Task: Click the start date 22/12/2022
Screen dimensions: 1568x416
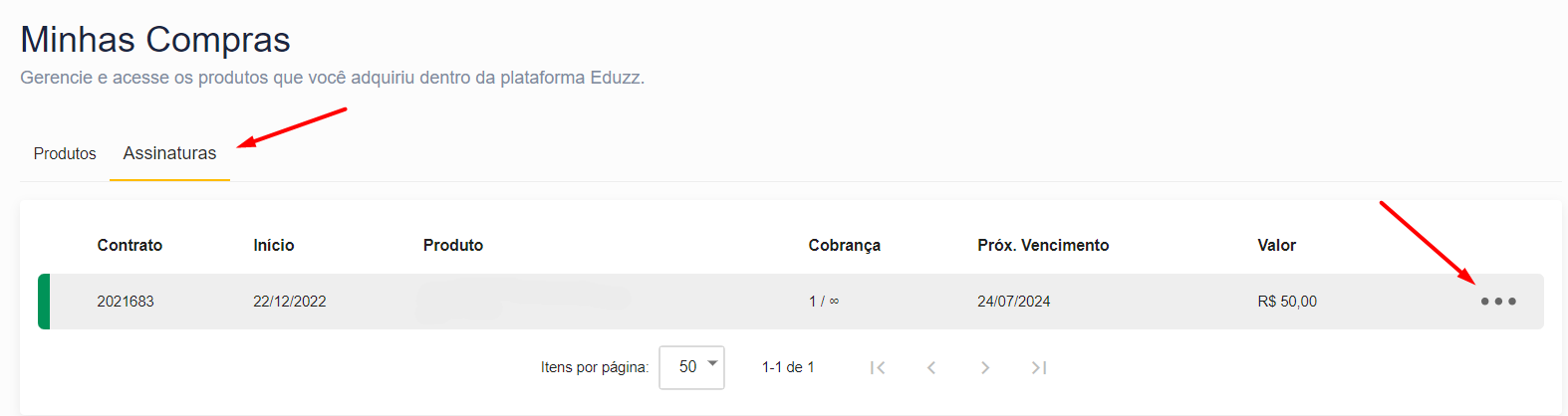Action: (x=290, y=302)
